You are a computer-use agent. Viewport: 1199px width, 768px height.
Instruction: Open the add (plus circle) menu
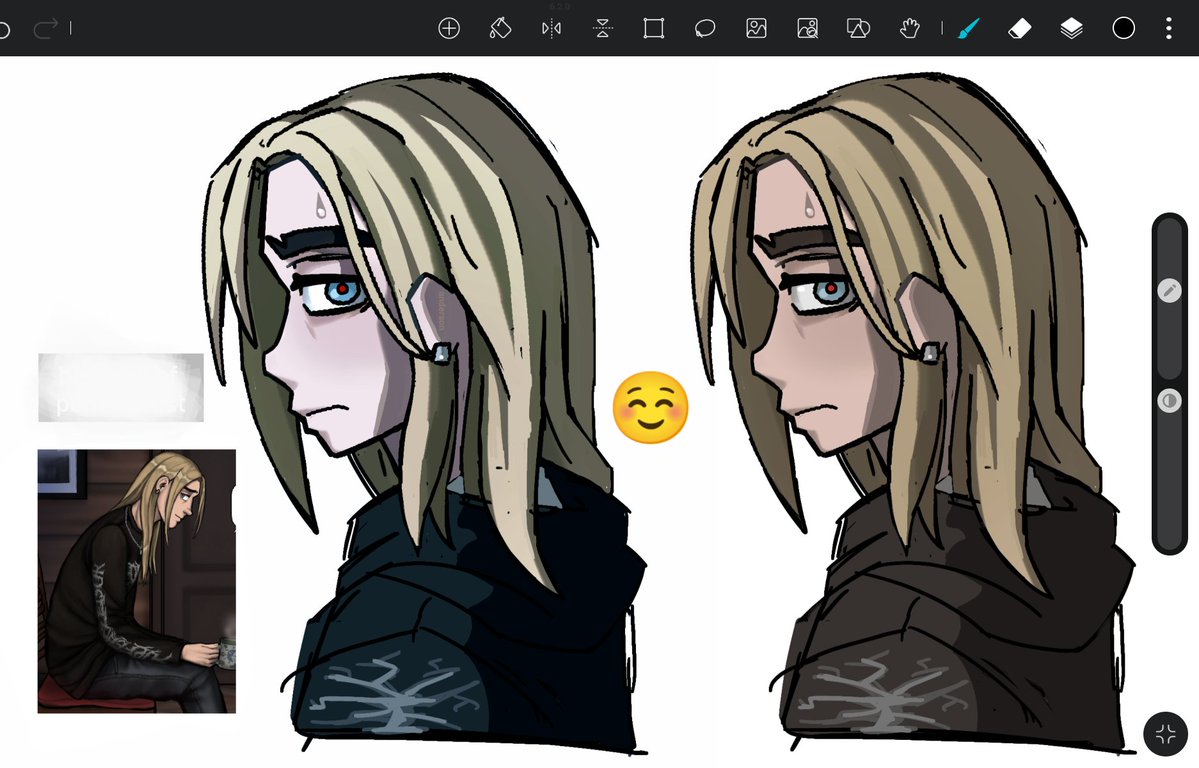click(x=449, y=29)
